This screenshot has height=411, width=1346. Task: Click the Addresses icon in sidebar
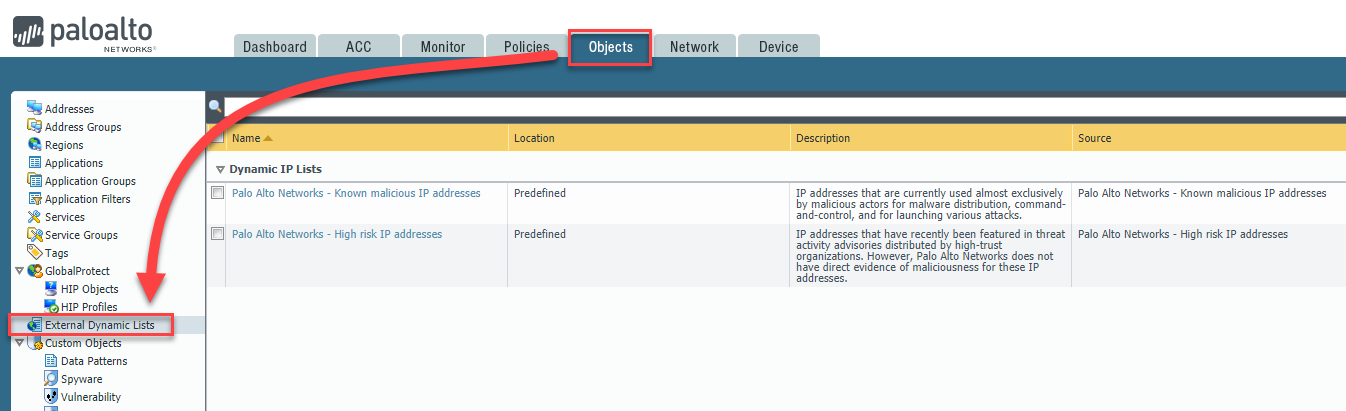[x=35, y=108]
